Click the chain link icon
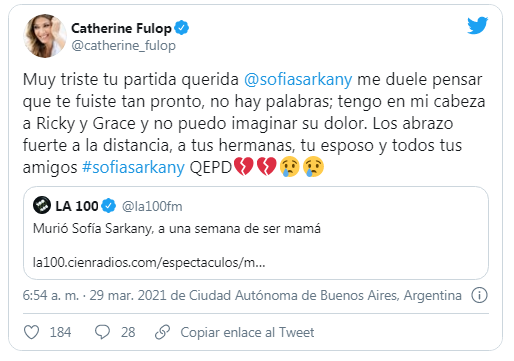 [163, 332]
